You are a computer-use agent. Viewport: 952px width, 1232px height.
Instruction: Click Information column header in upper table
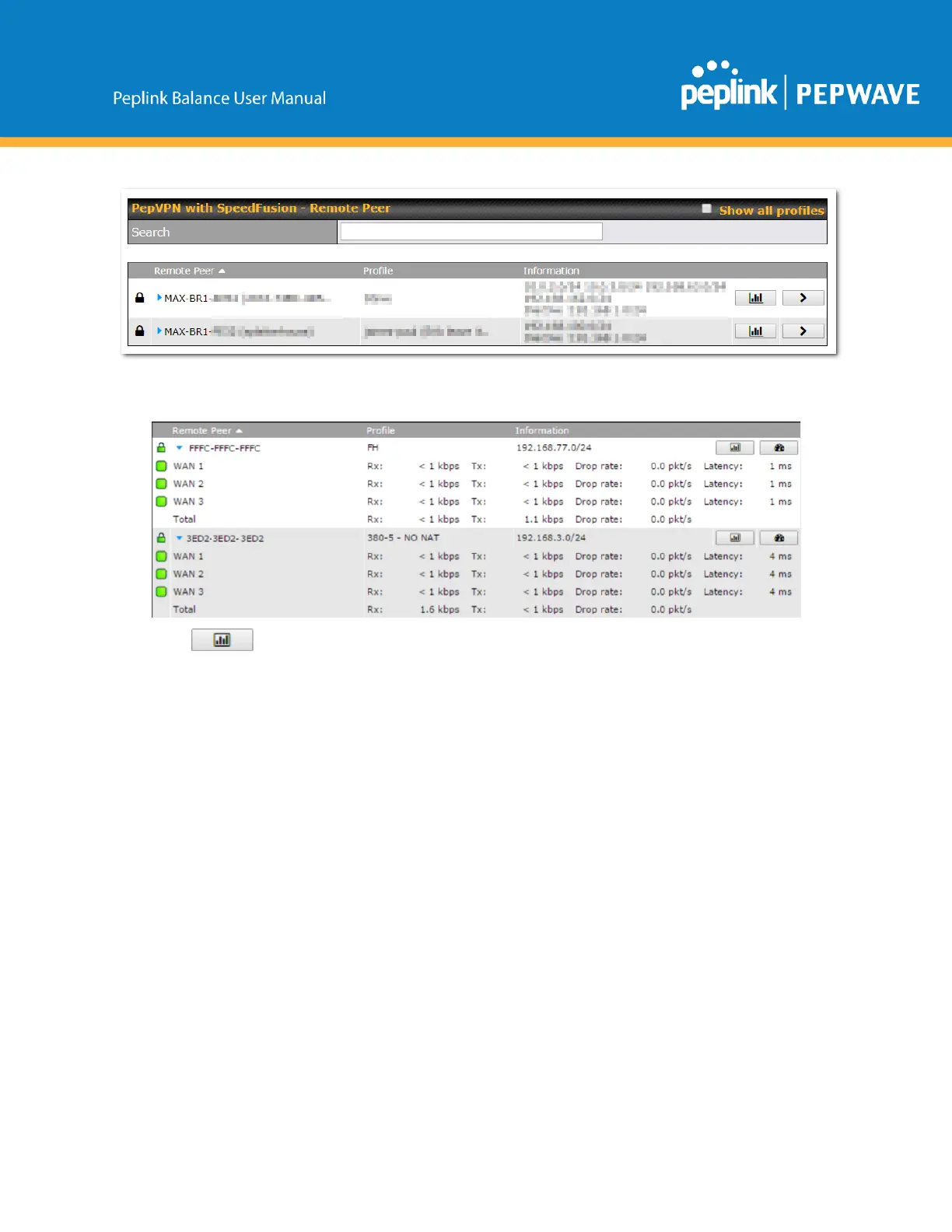coord(551,271)
